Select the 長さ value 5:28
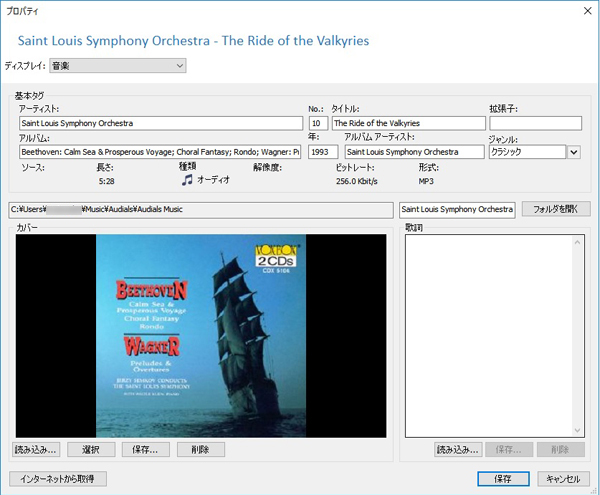The width and height of the screenshot is (600, 495). [x=106, y=181]
